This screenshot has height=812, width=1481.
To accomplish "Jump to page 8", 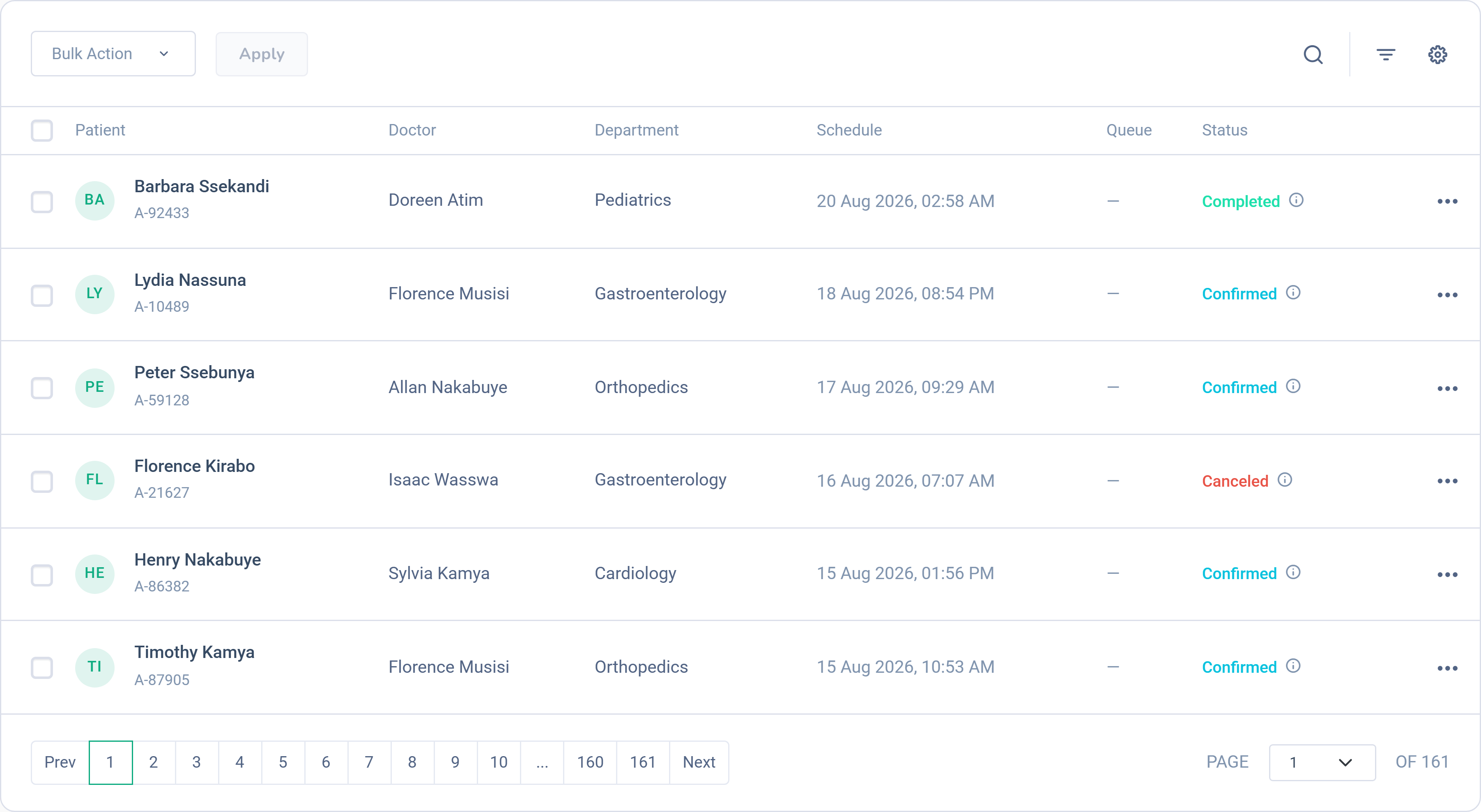I will (x=412, y=763).
